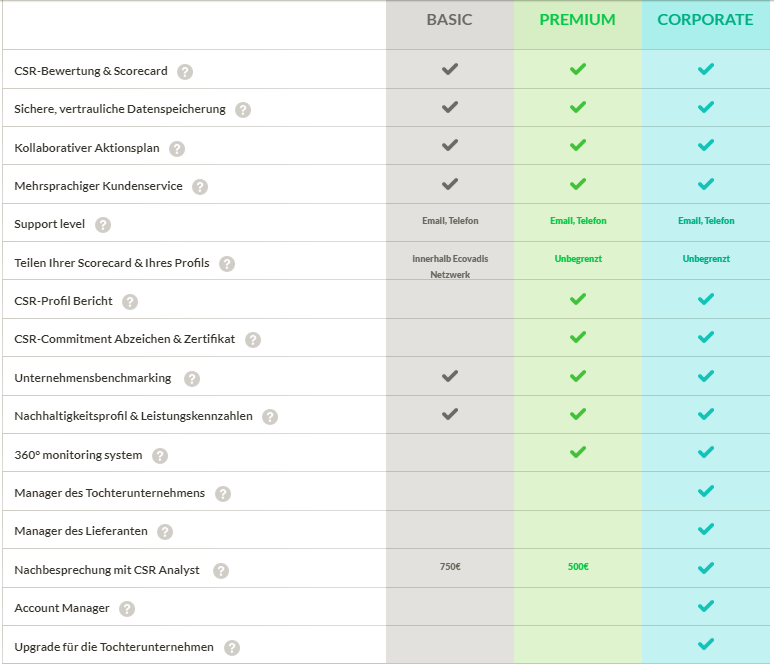Viewport: 774px width, 668px height.
Task: Click Corporate checkmark in Account Manager row
Action: click(706, 606)
